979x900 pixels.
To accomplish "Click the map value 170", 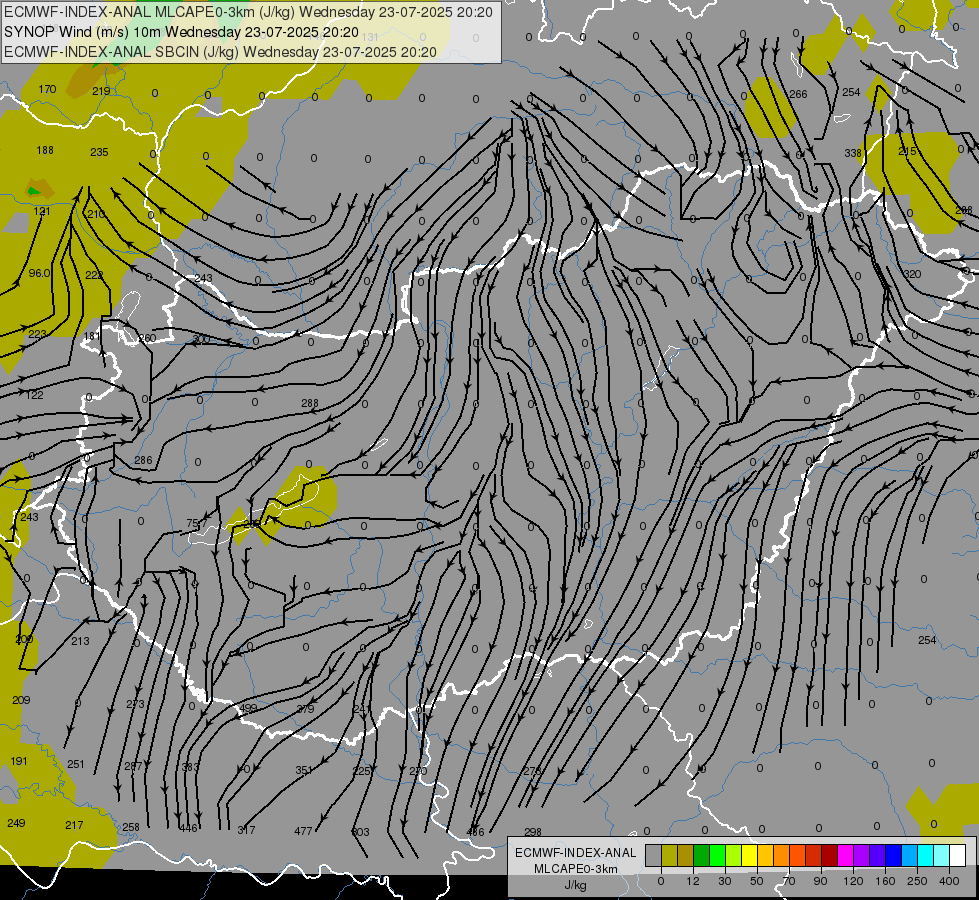I will click(47, 89).
